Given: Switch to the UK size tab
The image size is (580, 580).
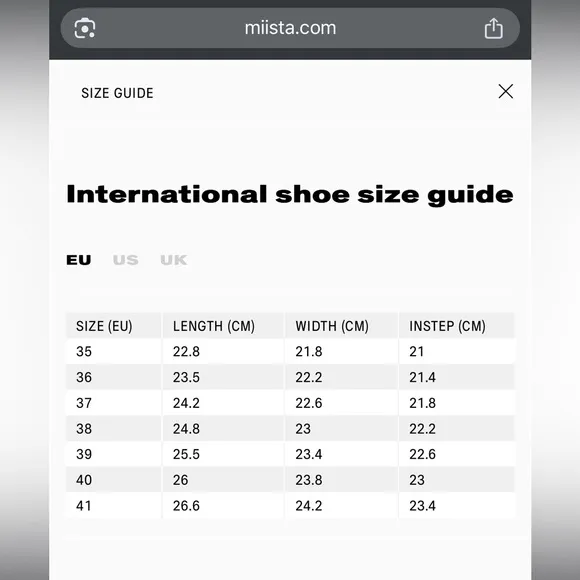Looking at the screenshot, I should pyautogui.click(x=173, y=260).
